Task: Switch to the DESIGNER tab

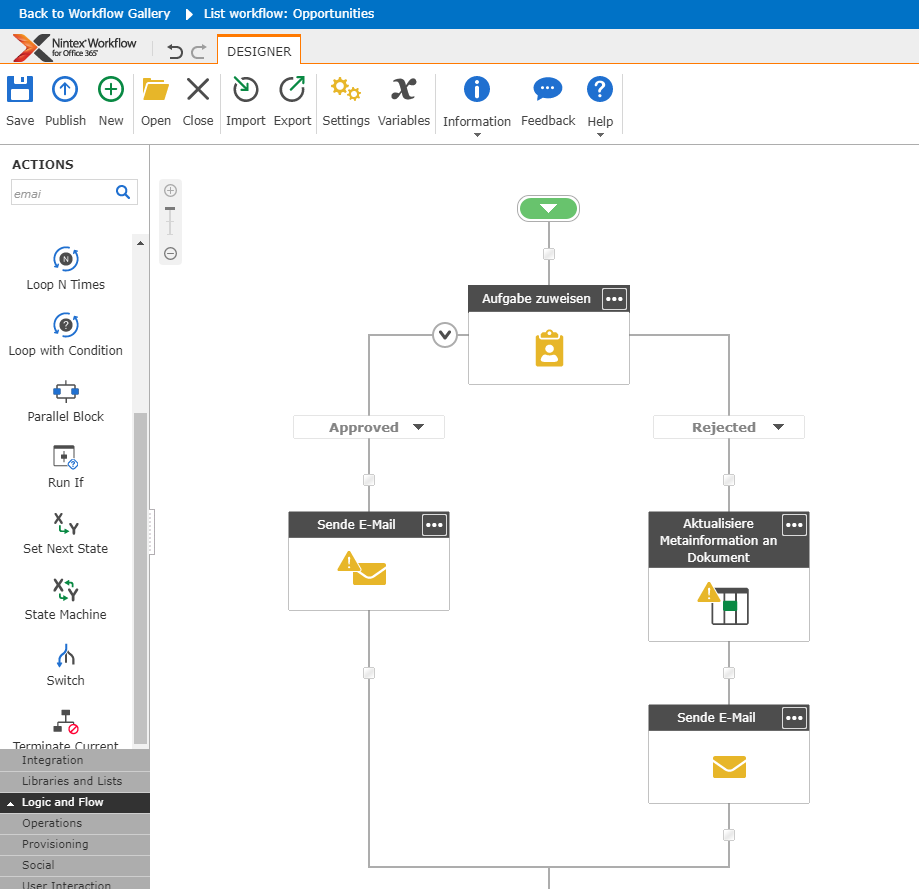Action: (x=259, y=51)
